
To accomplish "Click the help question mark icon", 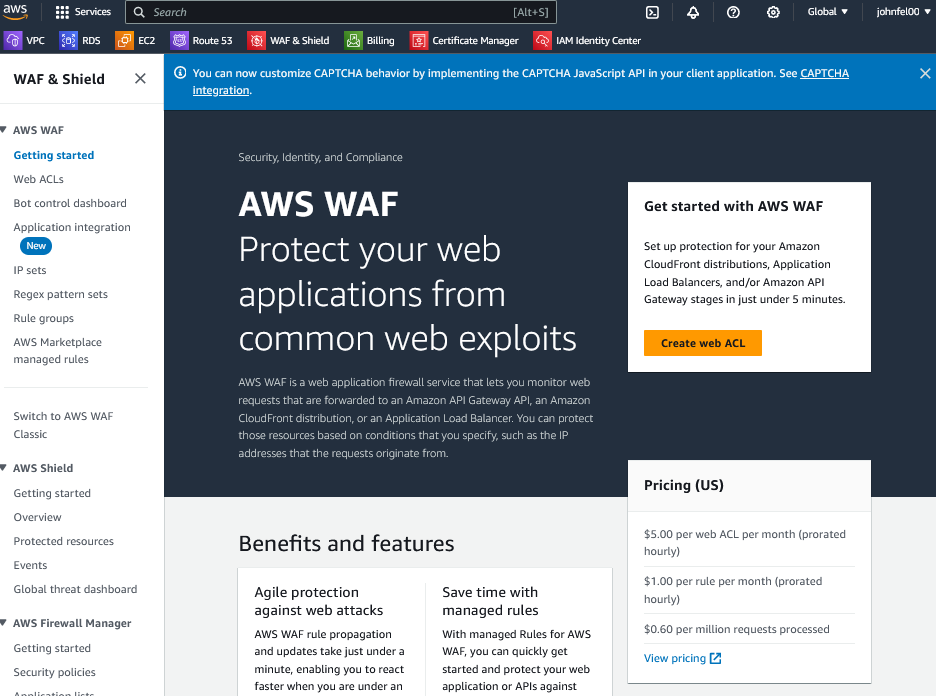I will pos(733,12).
